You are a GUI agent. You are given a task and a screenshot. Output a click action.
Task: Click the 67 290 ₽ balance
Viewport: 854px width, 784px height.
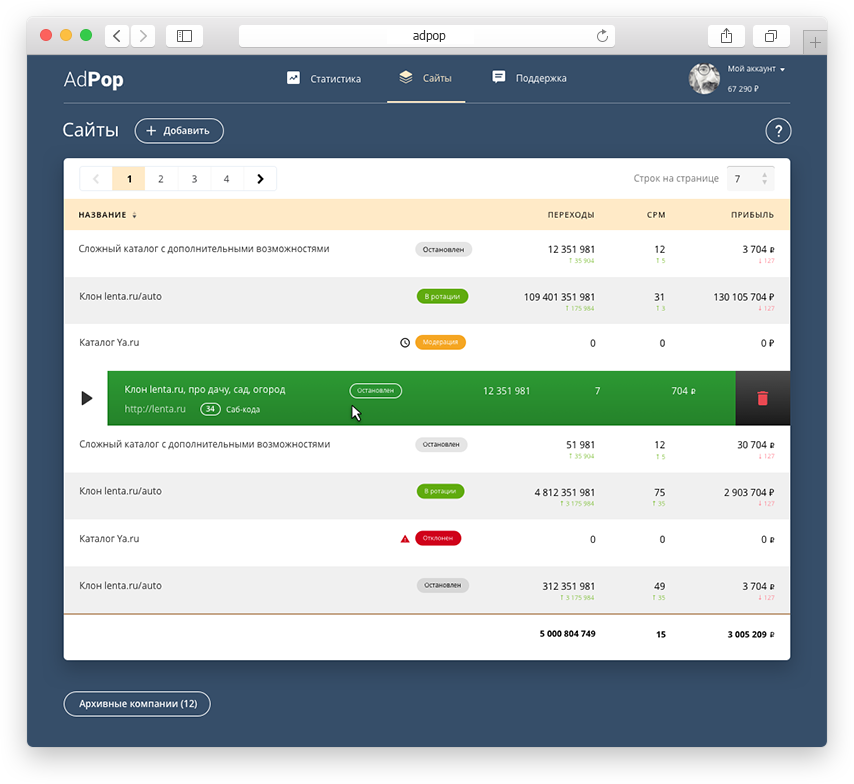point(743,89)
